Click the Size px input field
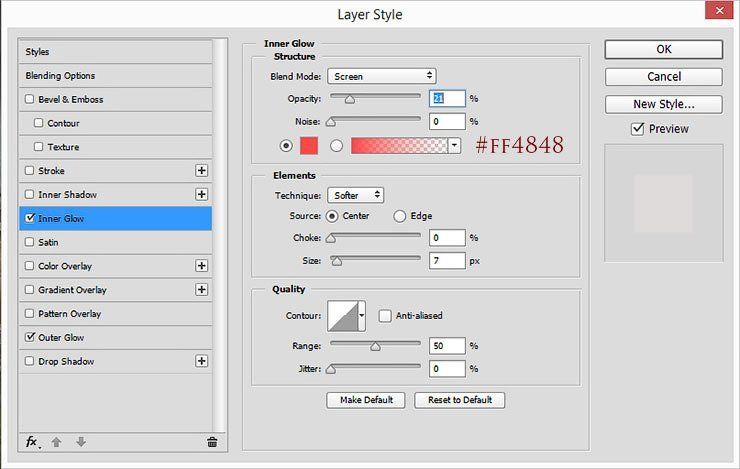The width and height of the screenshot is (740, 469). tap(447, 260)
